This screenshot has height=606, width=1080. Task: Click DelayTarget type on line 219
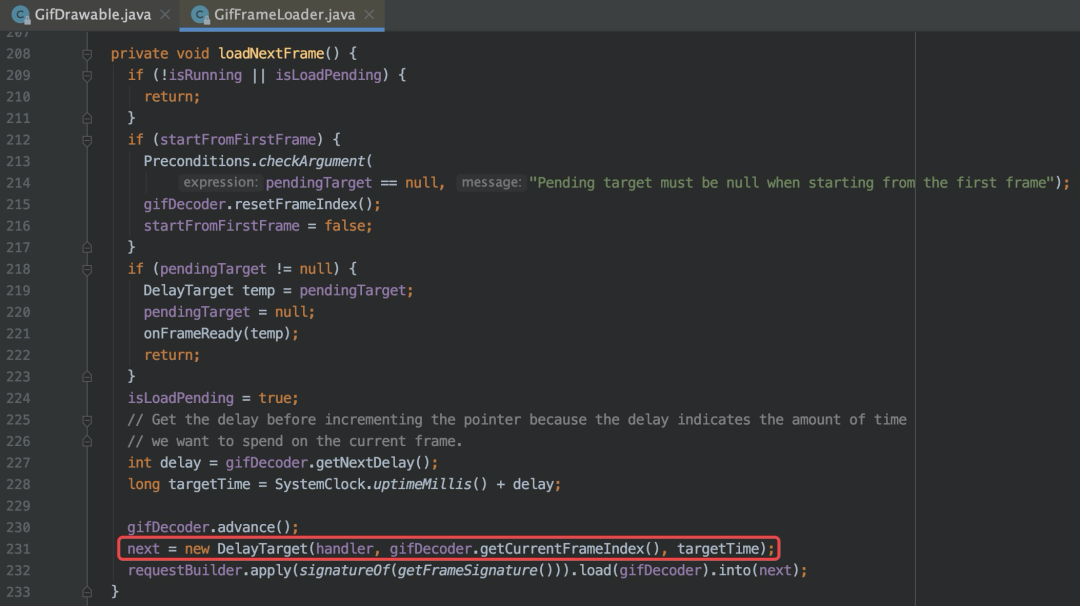pyautogui.click(x=188, y=291)
